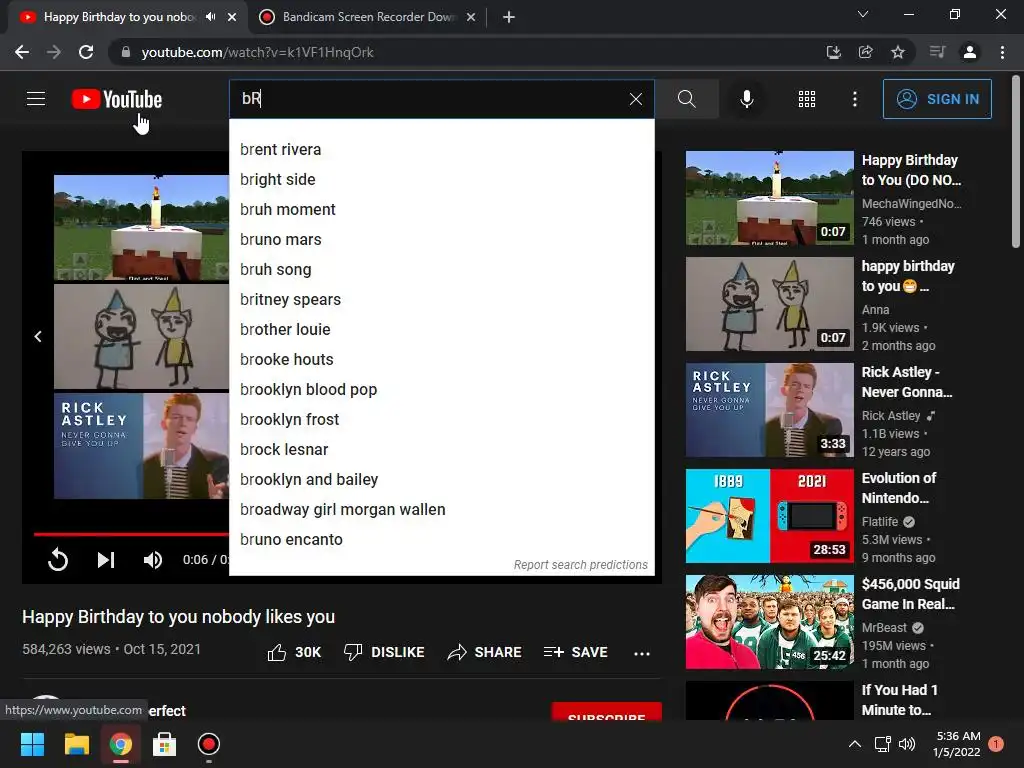The height and width of the screenshot is (768, 1024).
Task: Reload the page
Action: tap(86, 52)
